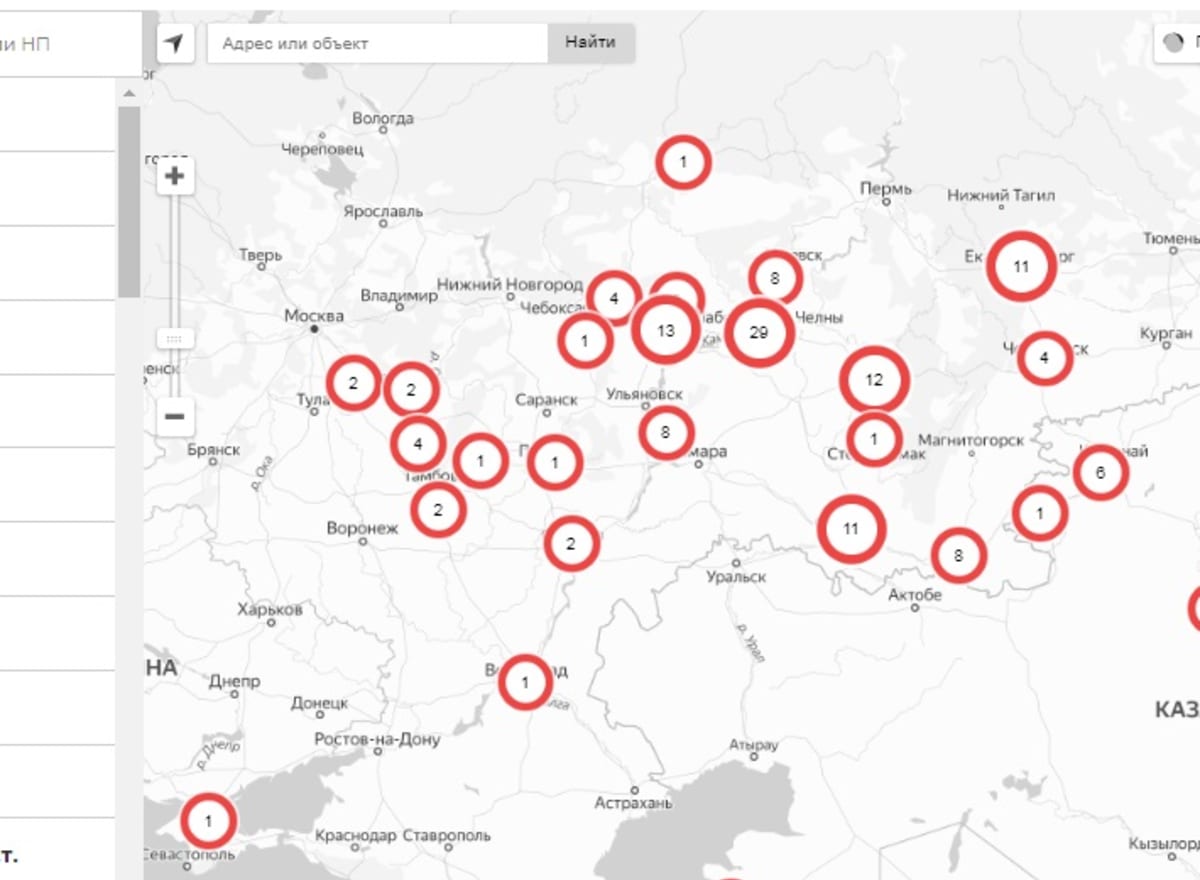
Task: Open the cluster marker with 29 points
Action: [759, 332]
